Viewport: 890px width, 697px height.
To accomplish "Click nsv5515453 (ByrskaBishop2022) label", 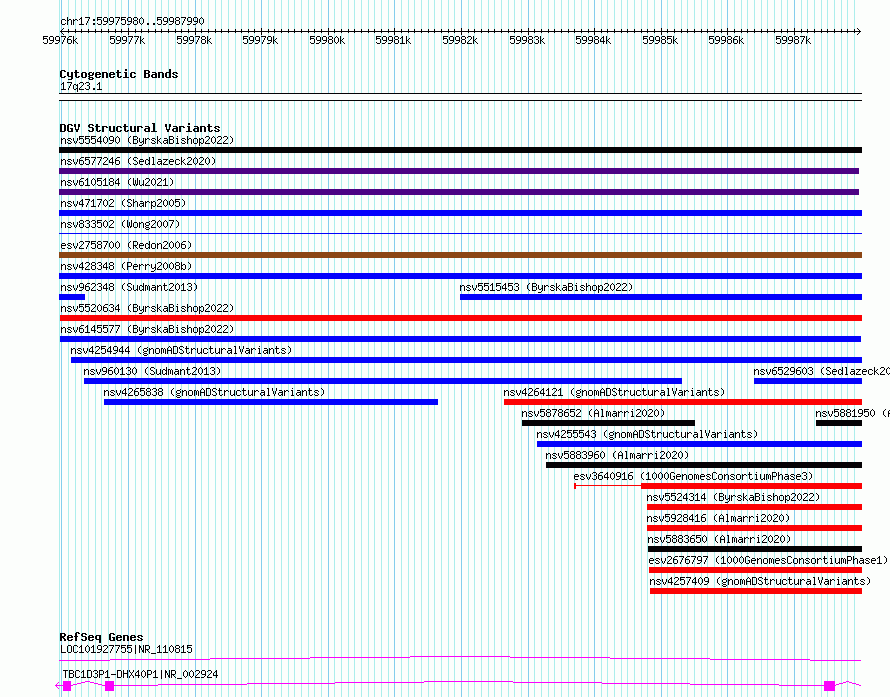I will click(x=546, y=287).
